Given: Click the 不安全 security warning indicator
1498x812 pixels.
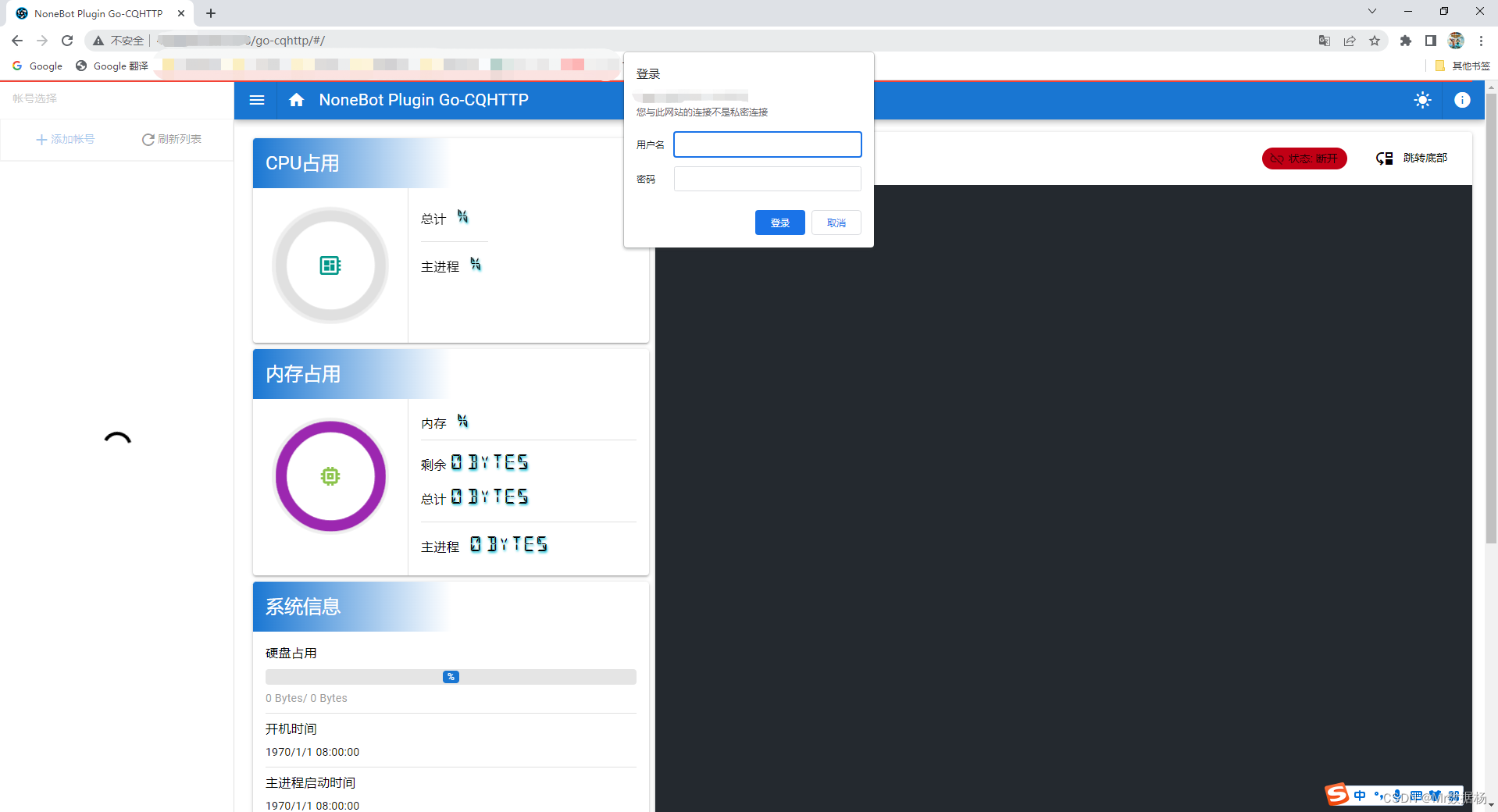Looking at the screenshot, I should click(119, 41).
